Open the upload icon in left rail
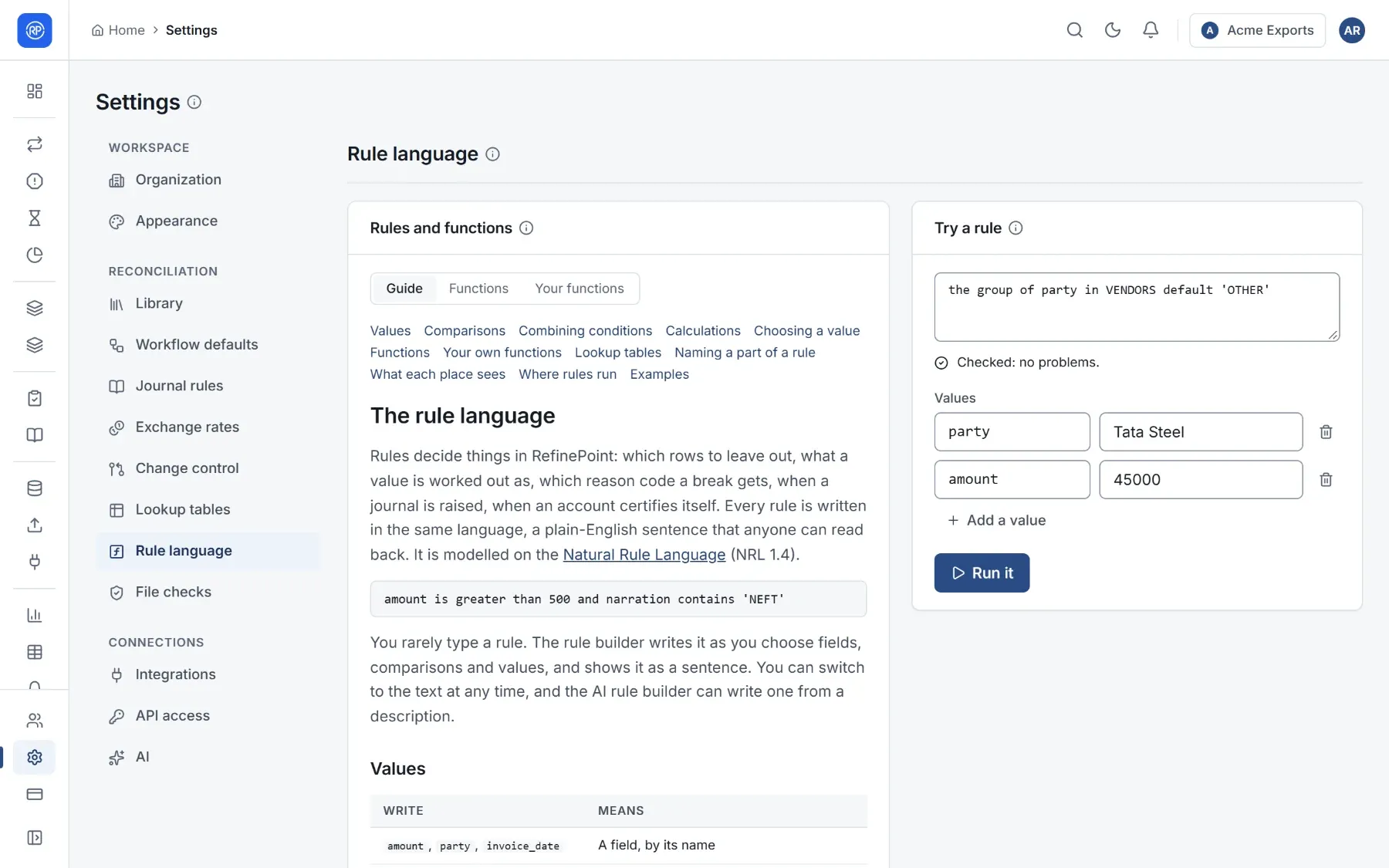 coord(35,525)
